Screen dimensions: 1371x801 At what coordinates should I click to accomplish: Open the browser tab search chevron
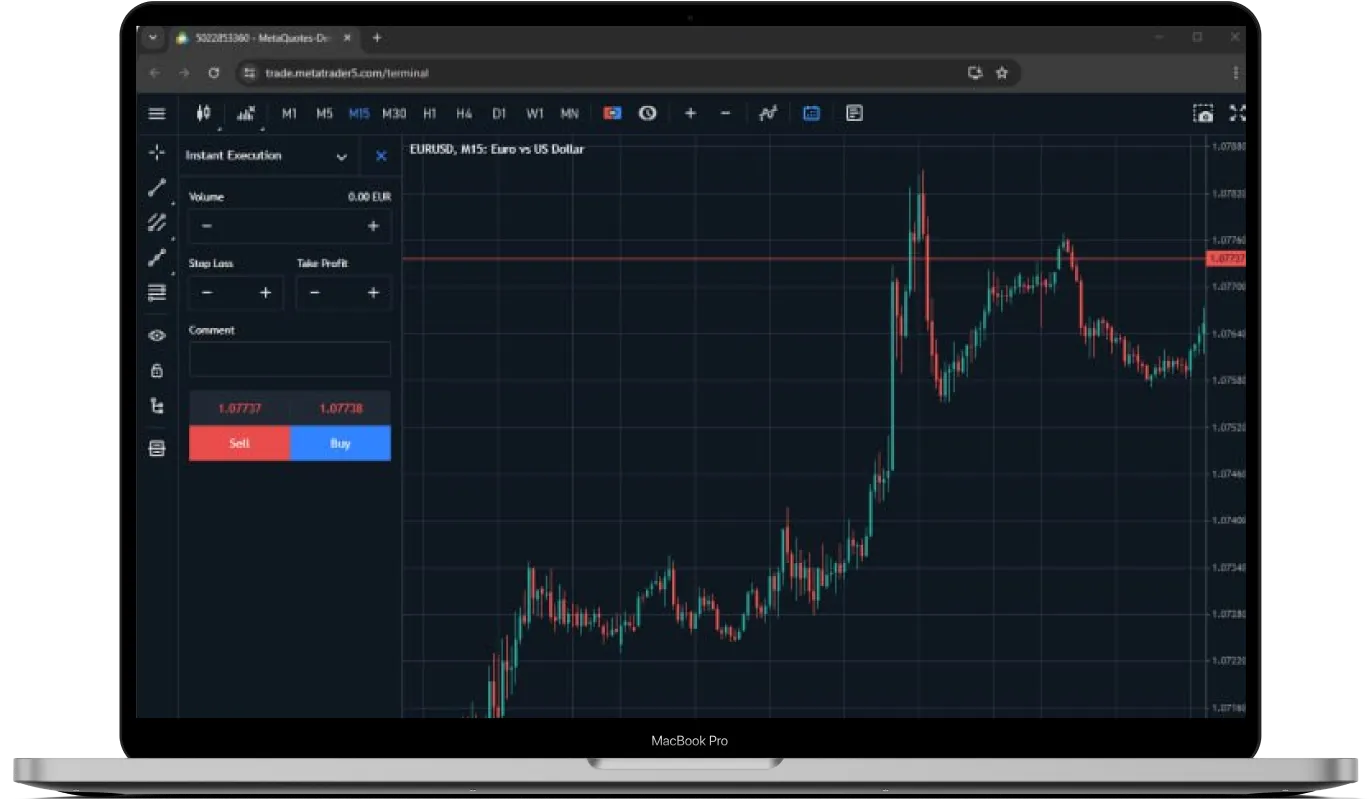(x=153, y=38)
